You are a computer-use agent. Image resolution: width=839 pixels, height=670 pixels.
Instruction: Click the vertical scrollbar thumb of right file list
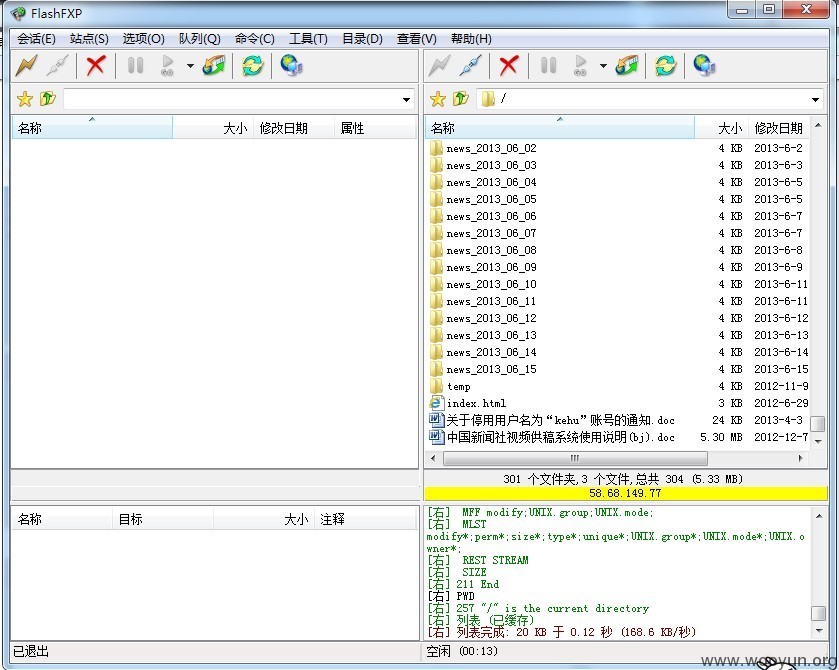click(x=818, y=424)
